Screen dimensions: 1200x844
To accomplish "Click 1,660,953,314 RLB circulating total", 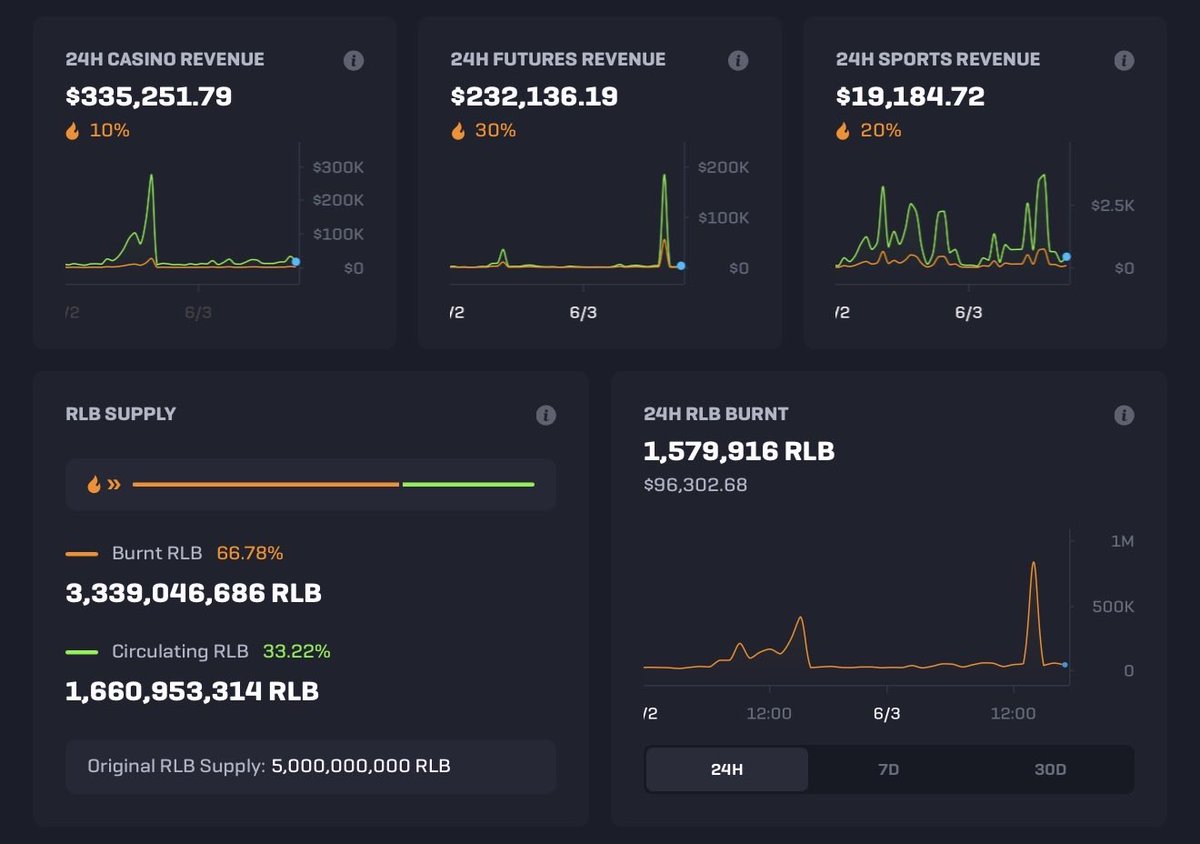I will point(192,691).
